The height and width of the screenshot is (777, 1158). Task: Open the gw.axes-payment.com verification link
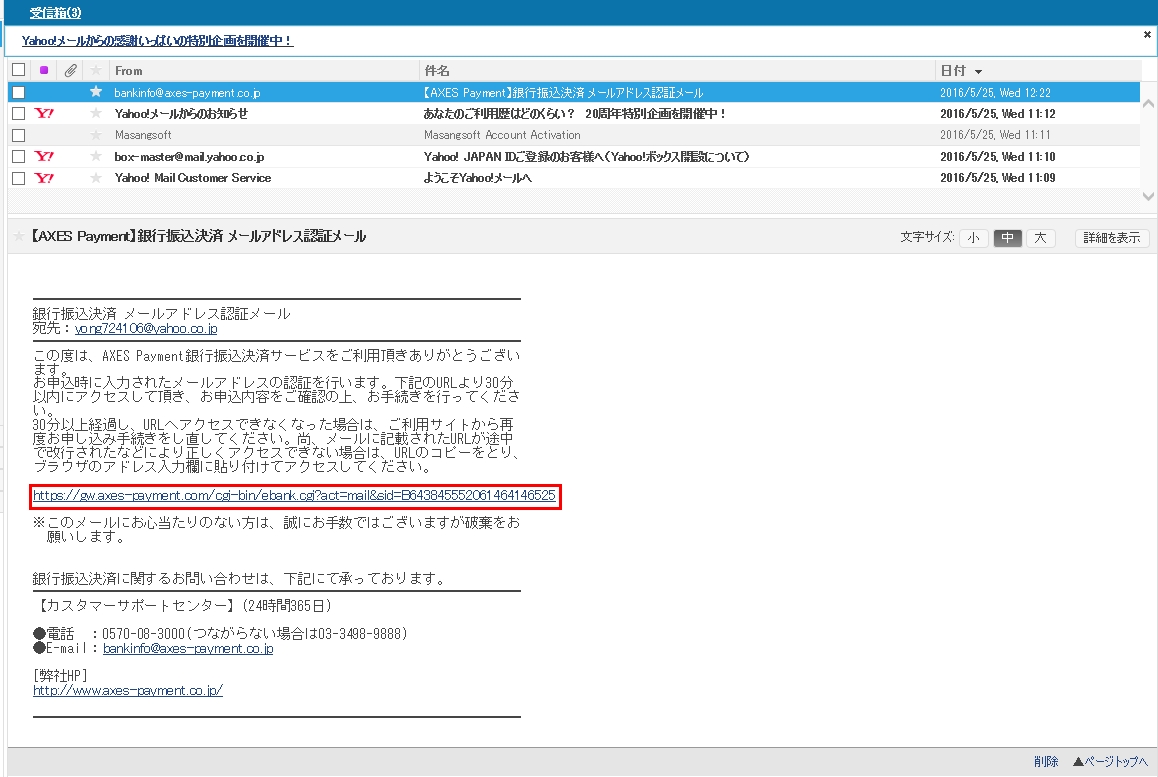pyautogui.click(x=294, y=495)
